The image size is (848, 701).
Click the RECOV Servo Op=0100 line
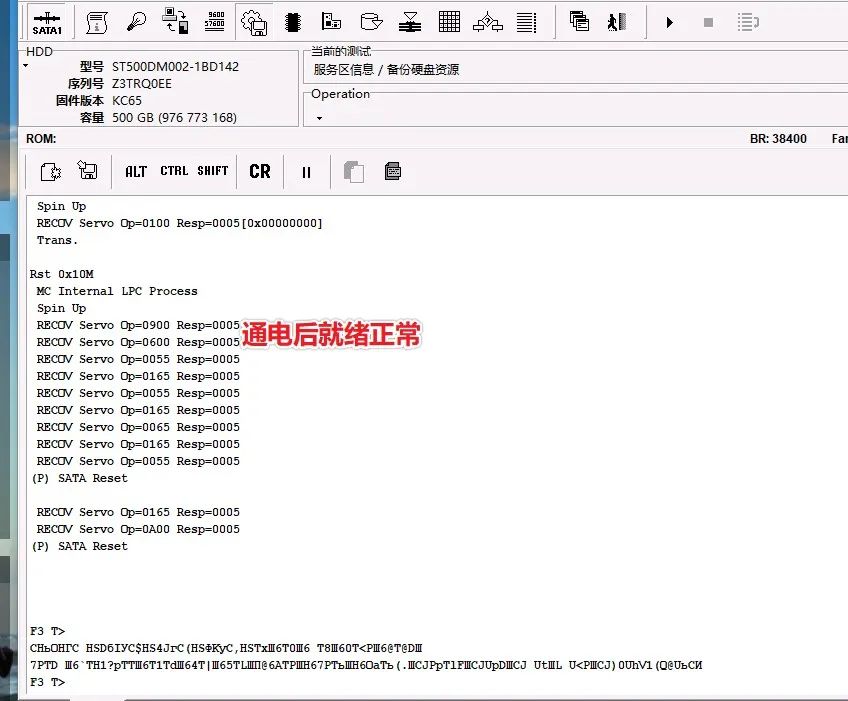coord(179,223)
